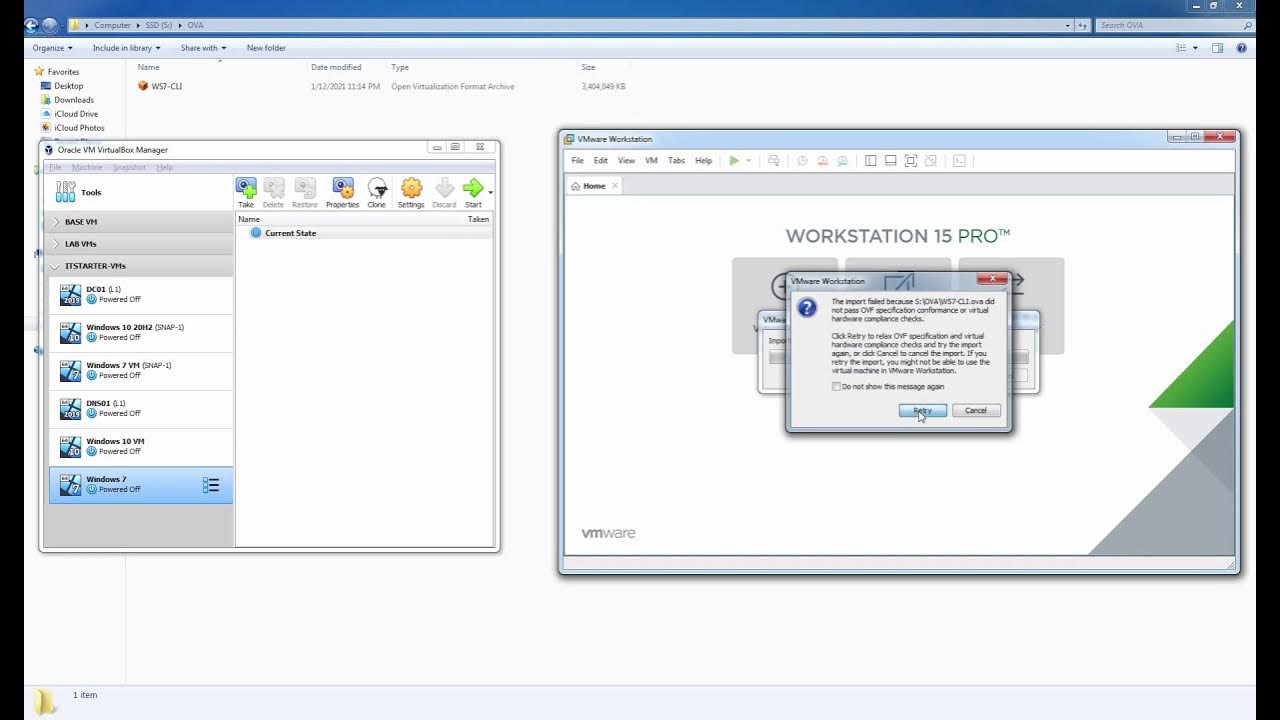Toggle the thumbnail bar icon in VMware
This screenshot has width=1280, height=720.
(x=890, y=160)
